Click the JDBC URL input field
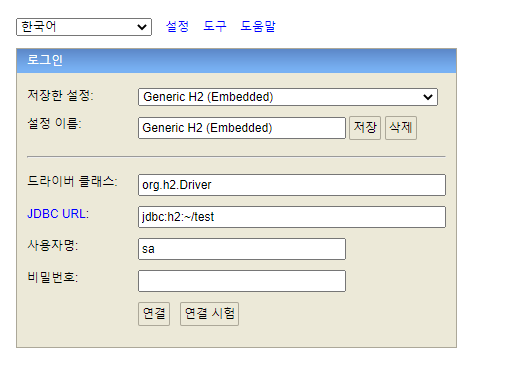The height and width of the screenshot is (366, 505). (x=292, y=217)
